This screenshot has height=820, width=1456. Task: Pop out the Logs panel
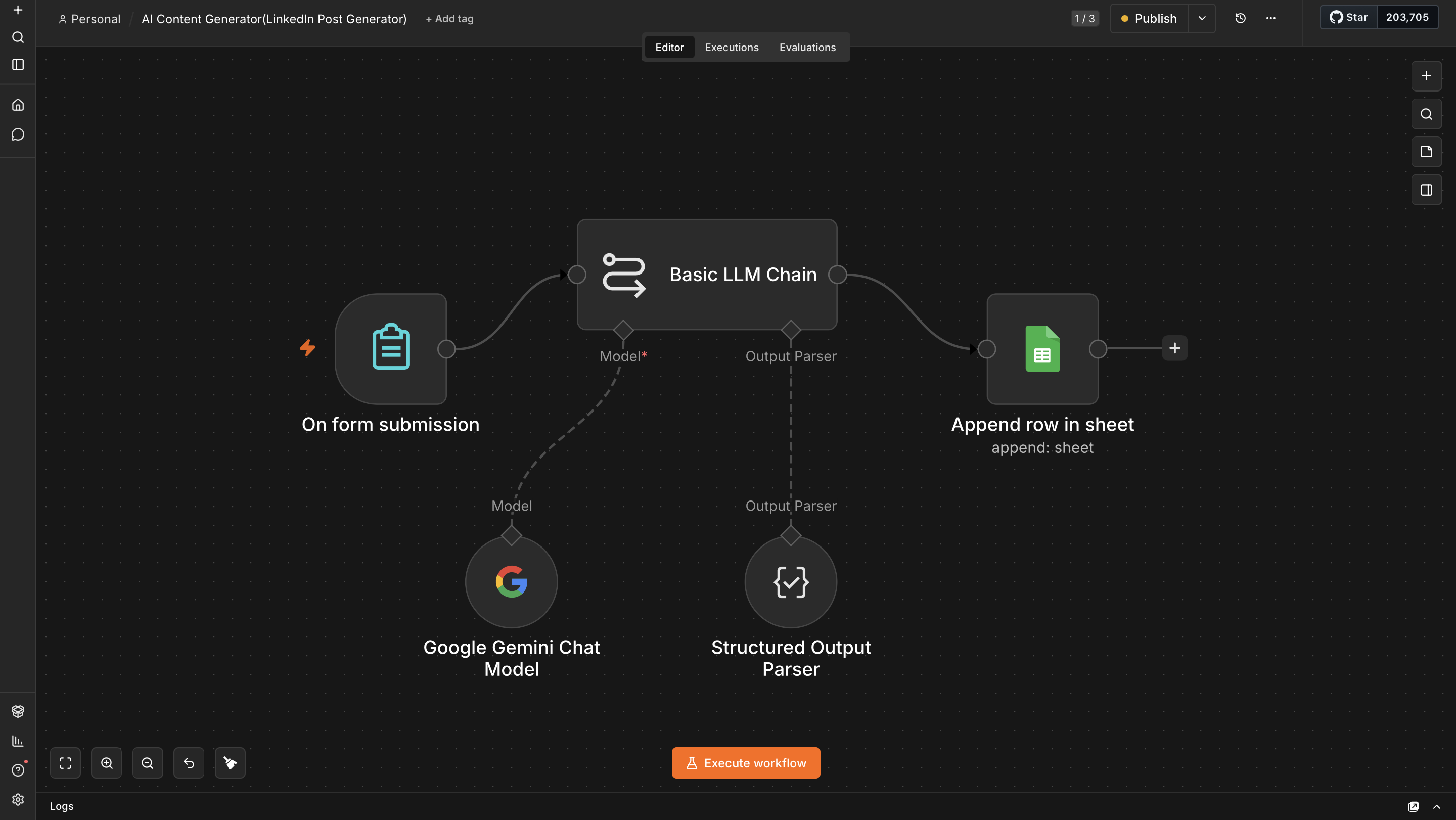tap(1413, 806)
